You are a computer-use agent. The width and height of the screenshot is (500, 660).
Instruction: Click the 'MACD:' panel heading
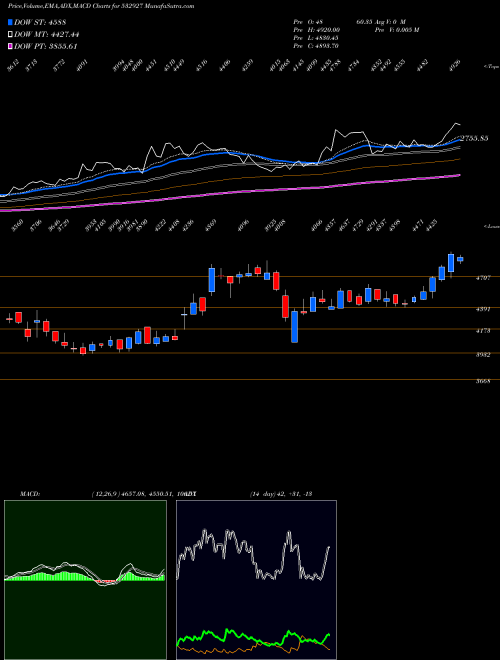point(30,494)
